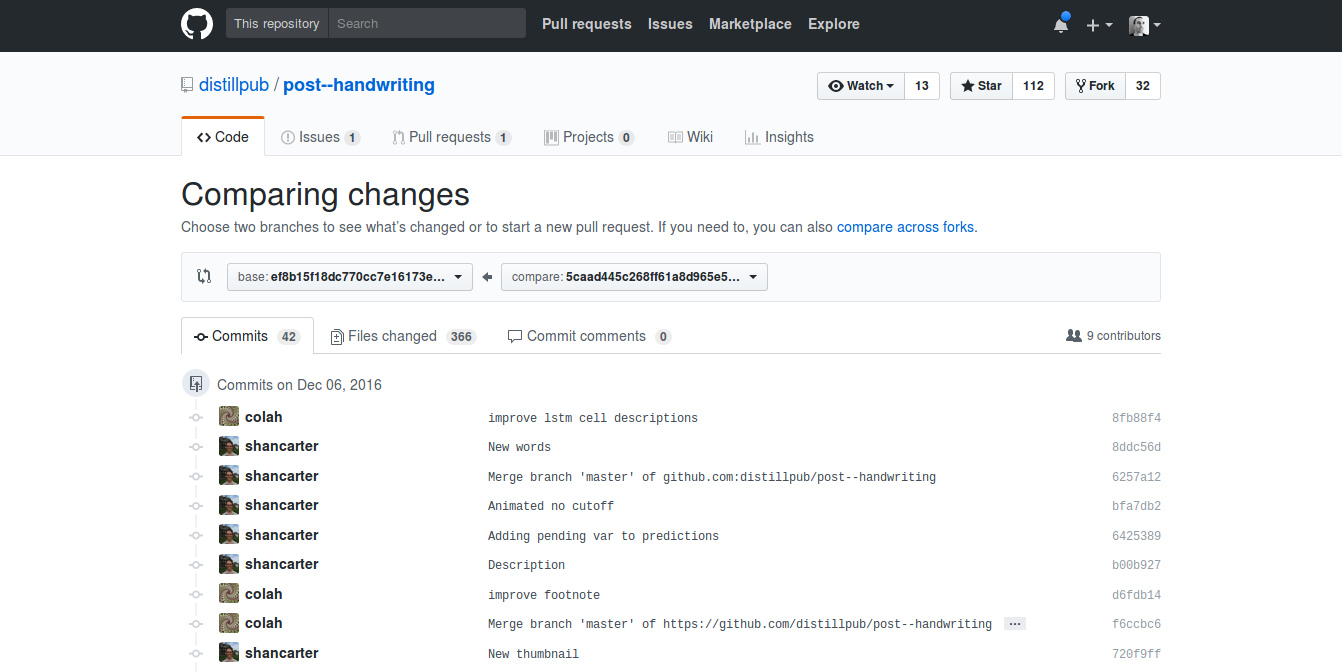Click author shancarter on commit 6425389
This screenshot has width=1342, height=672.
coord(282,535)
